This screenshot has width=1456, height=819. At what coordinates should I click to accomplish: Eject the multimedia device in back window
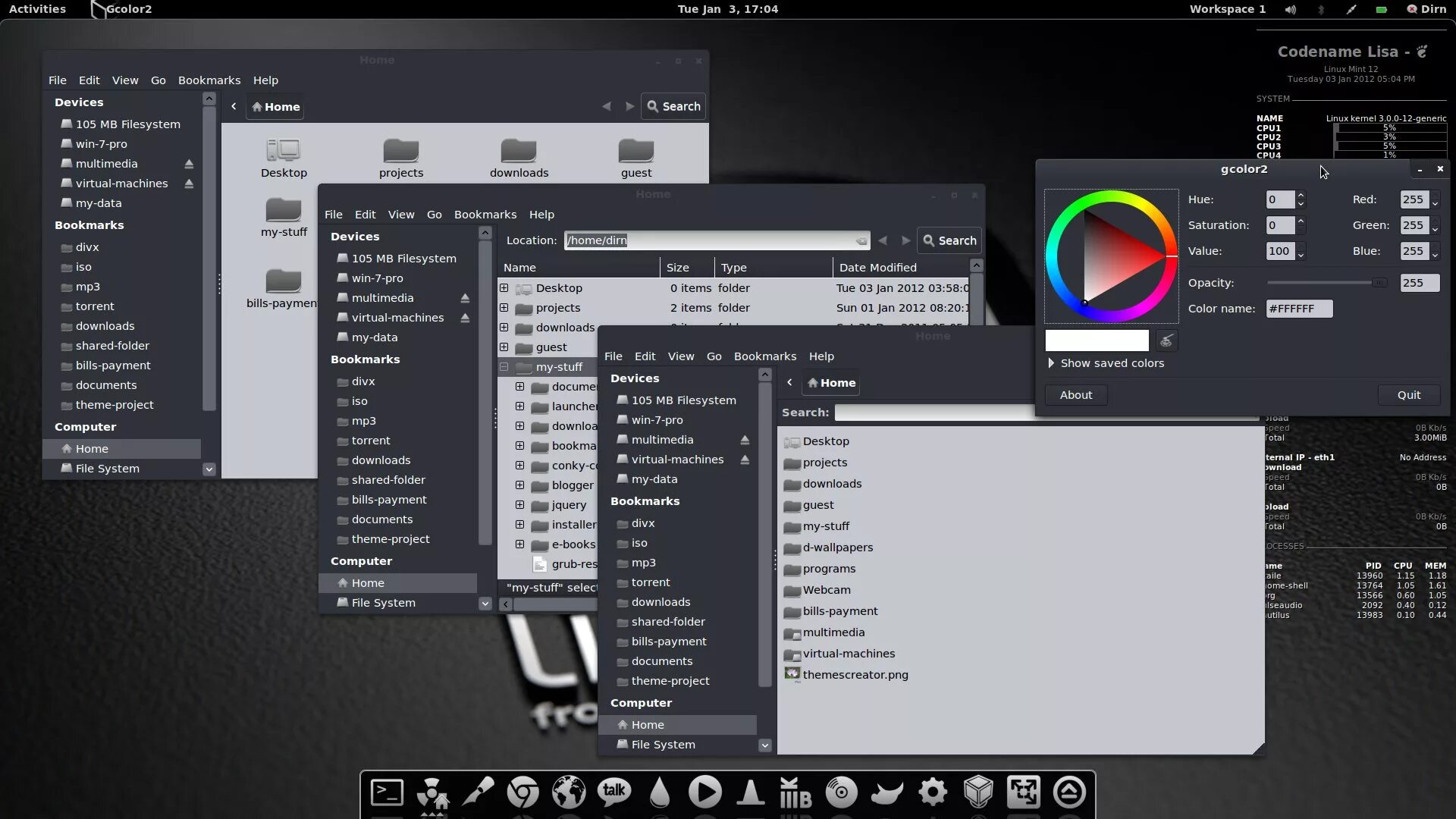(x=189, y=164)
